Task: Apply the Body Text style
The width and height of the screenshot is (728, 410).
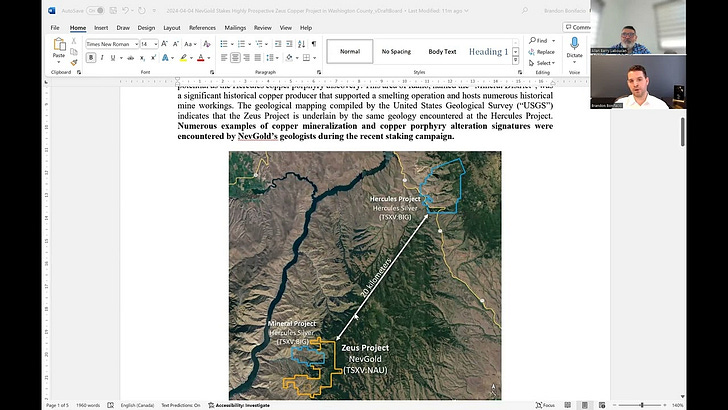Action: pos(442,52)
